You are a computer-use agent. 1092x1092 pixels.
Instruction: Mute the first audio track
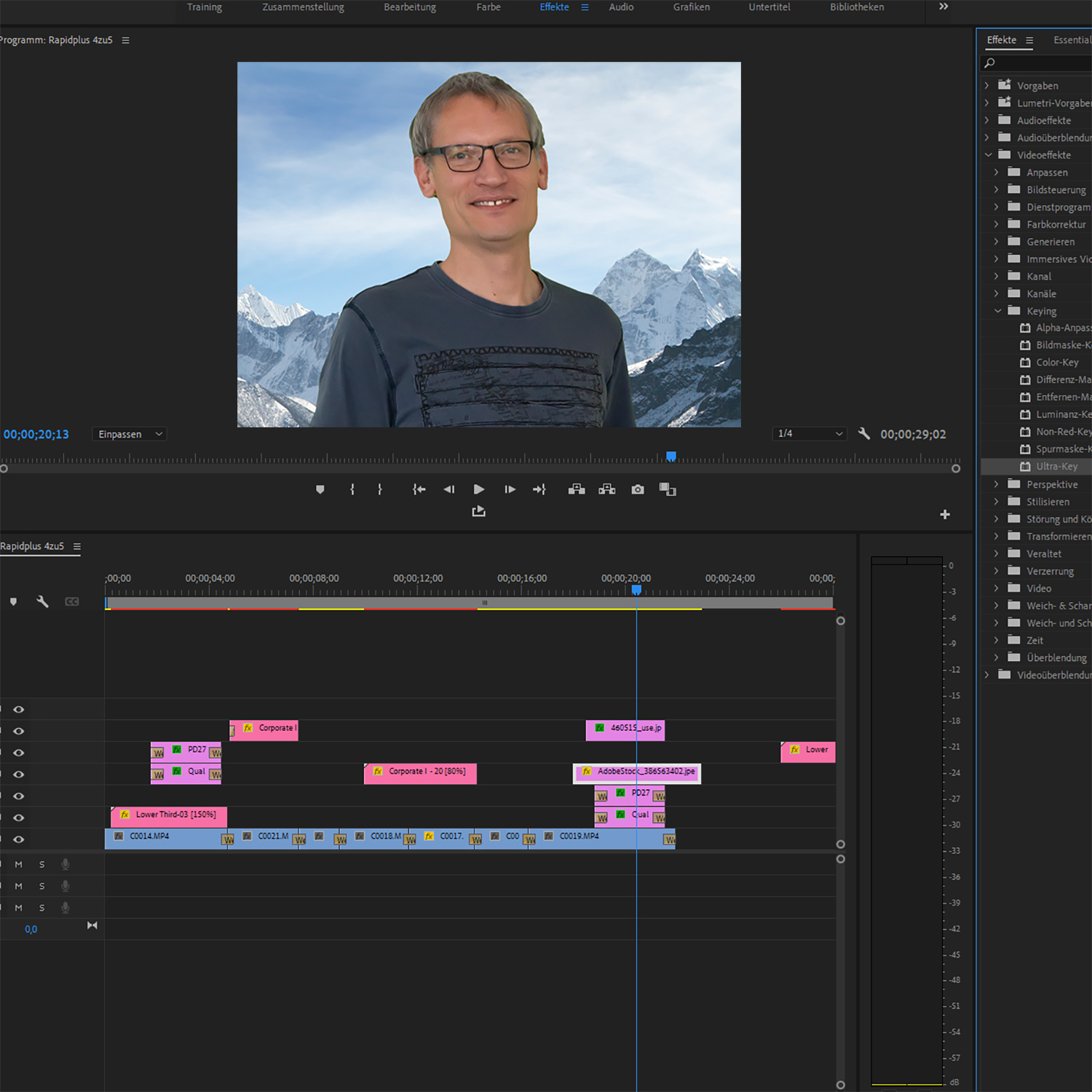pyautogui.click(x=19, y=865)
